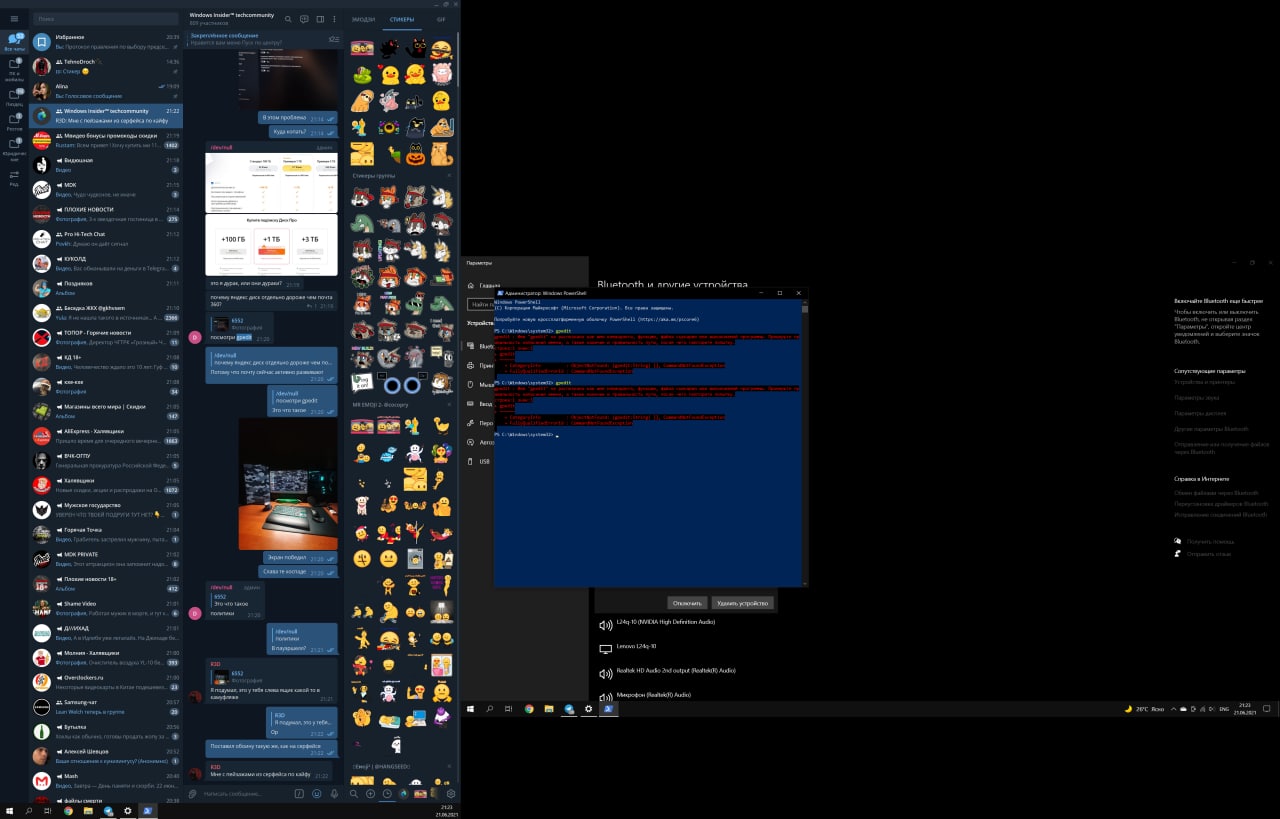Send the yellow duck sticker in top row
Screen dimensions: 1280x819
point(389,74)
